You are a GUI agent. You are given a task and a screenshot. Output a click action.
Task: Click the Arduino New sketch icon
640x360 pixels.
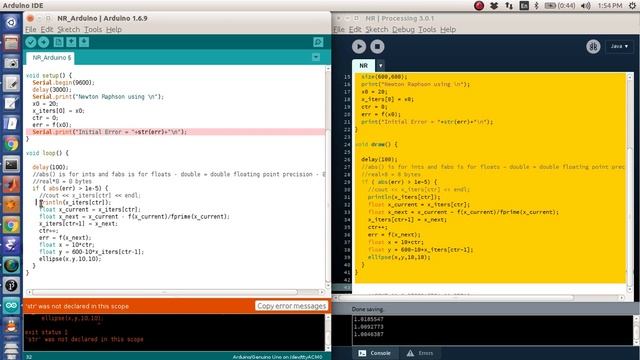pos(58,42)
